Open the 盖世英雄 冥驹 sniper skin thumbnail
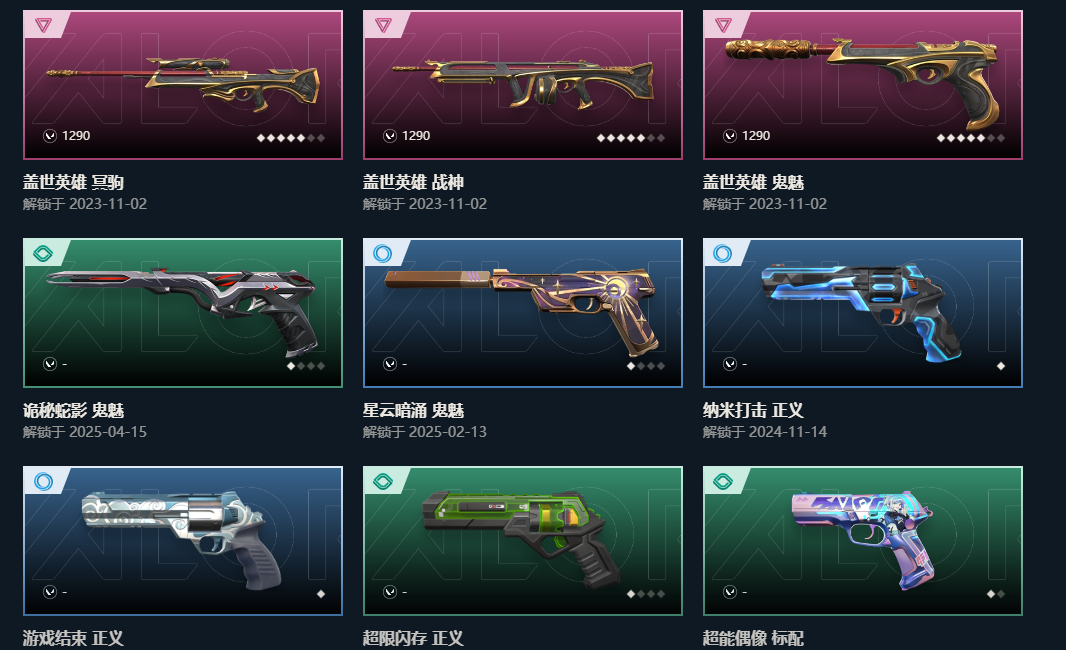 183,85
